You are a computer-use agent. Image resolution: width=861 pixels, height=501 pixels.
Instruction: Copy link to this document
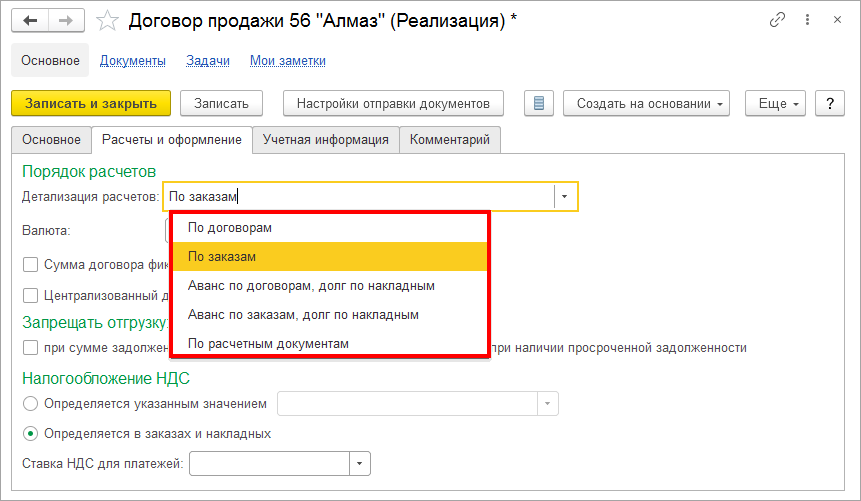(x=777, y=20)
